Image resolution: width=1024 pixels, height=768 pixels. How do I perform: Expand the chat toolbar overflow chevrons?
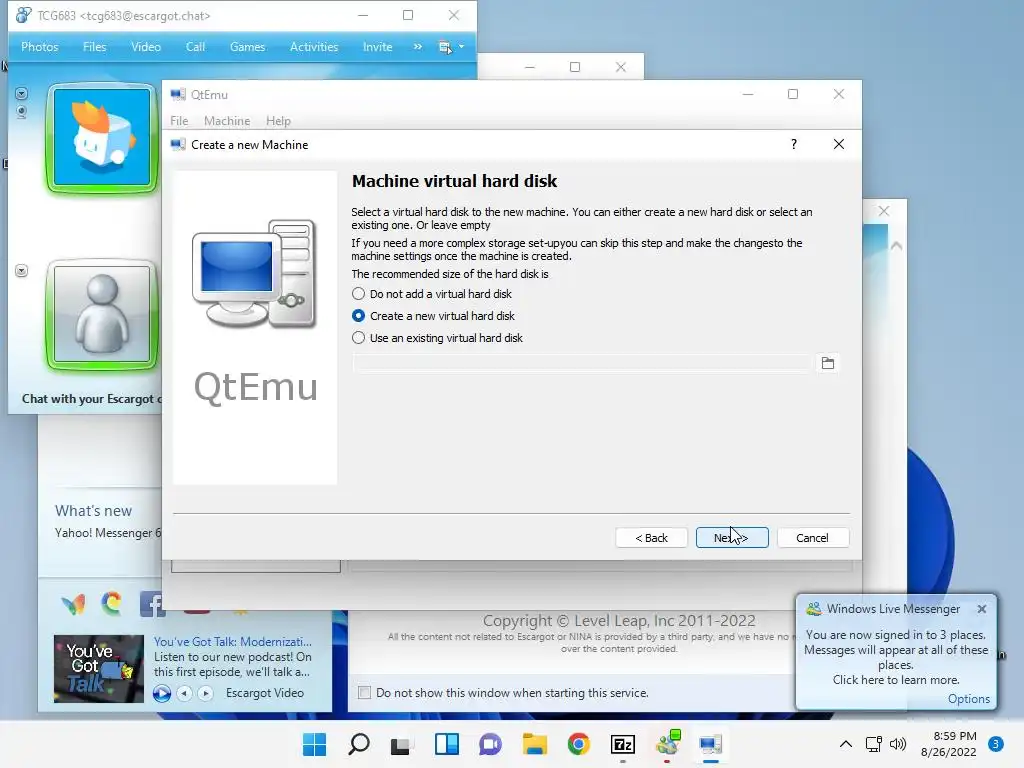tap(417, 47)
